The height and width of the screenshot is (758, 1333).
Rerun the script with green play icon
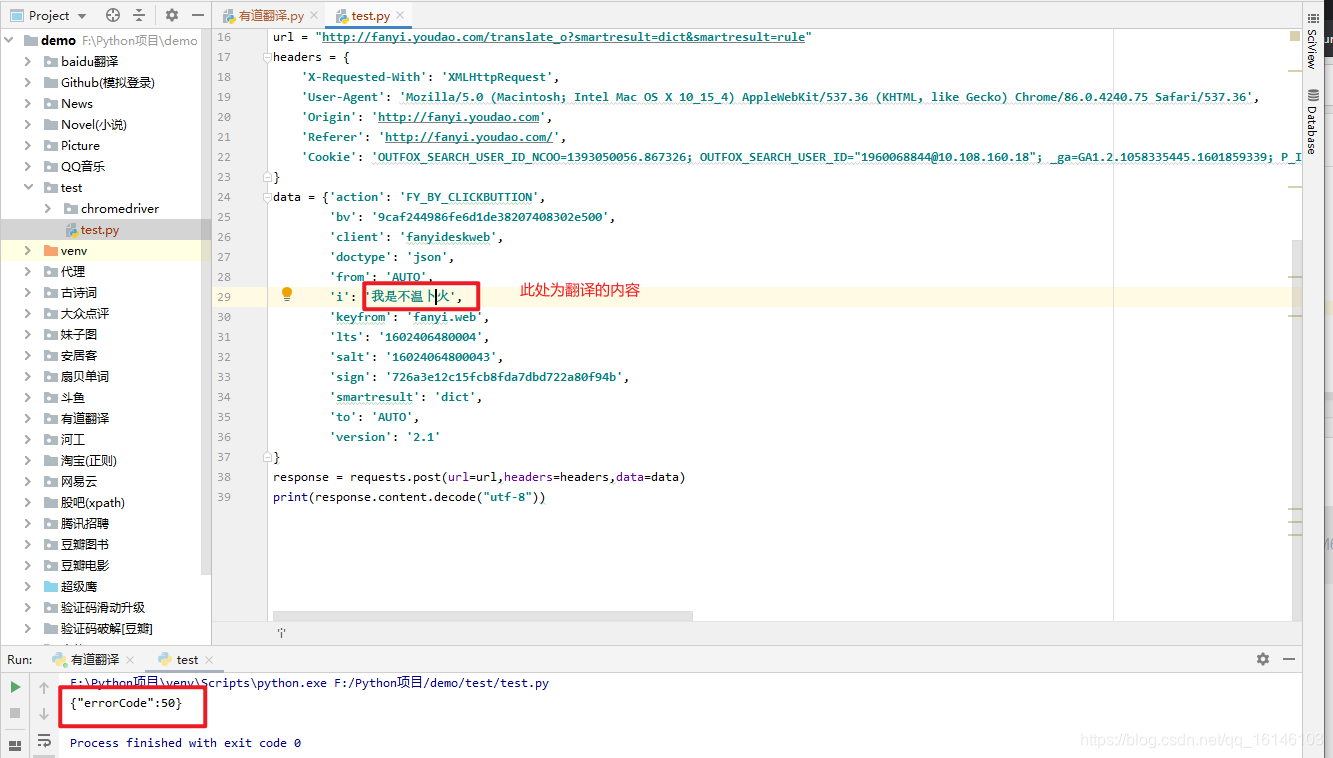coord(15,687)
